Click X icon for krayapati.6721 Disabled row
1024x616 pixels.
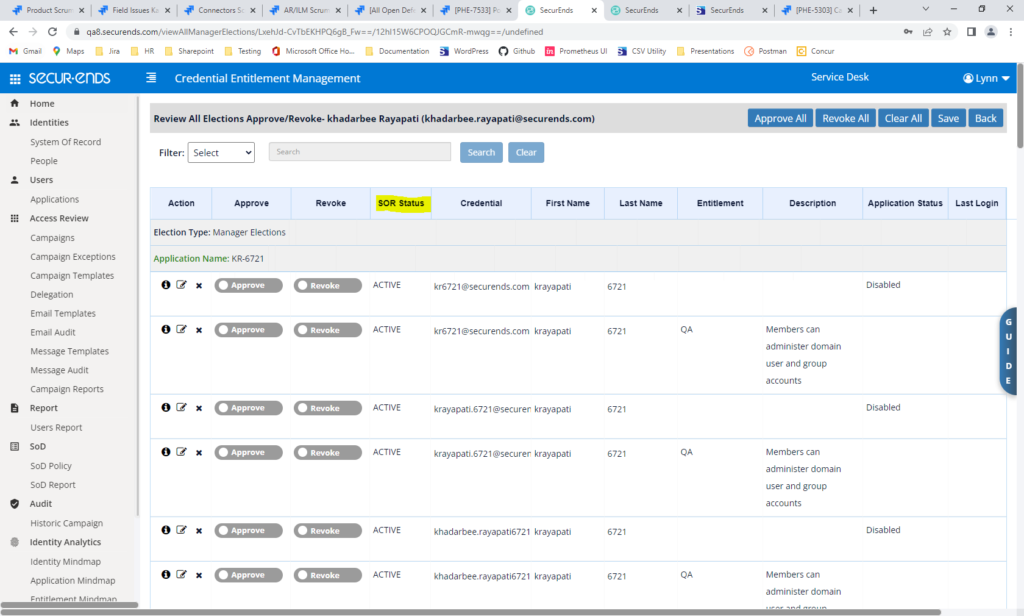coord(199,408)
